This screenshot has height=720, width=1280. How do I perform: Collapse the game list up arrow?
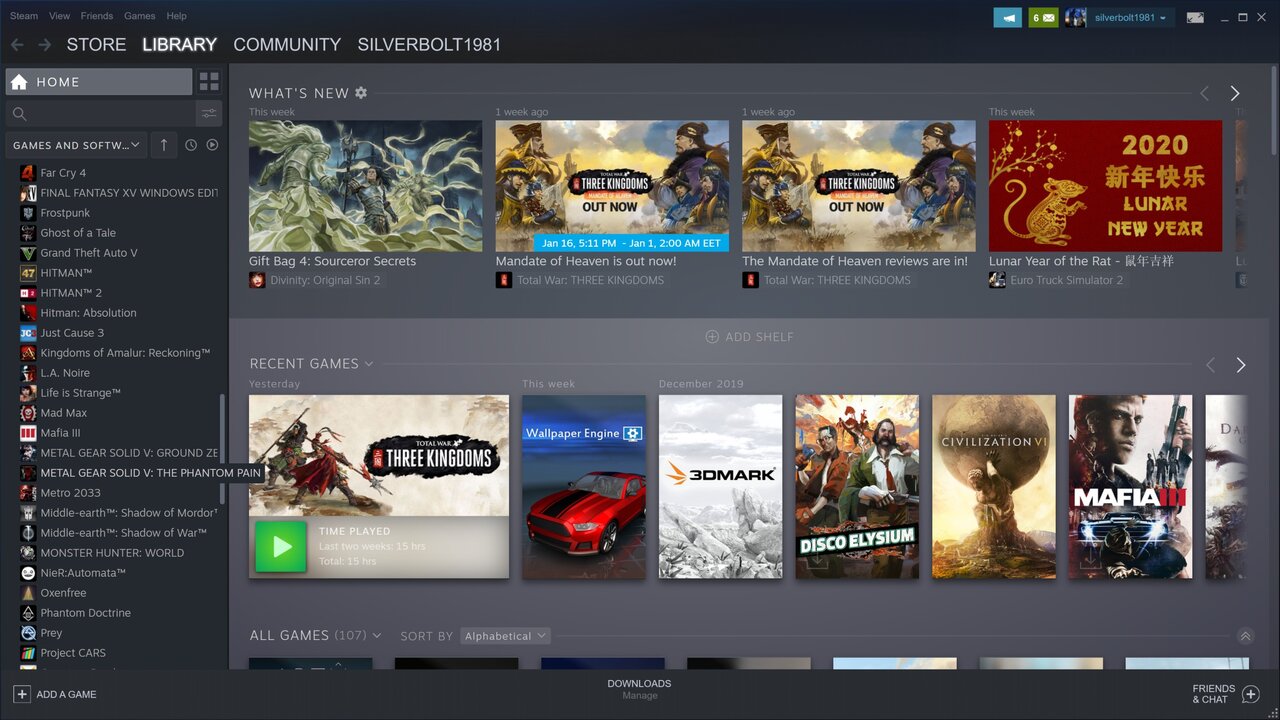pyautogui.click(x=164, y=145)
